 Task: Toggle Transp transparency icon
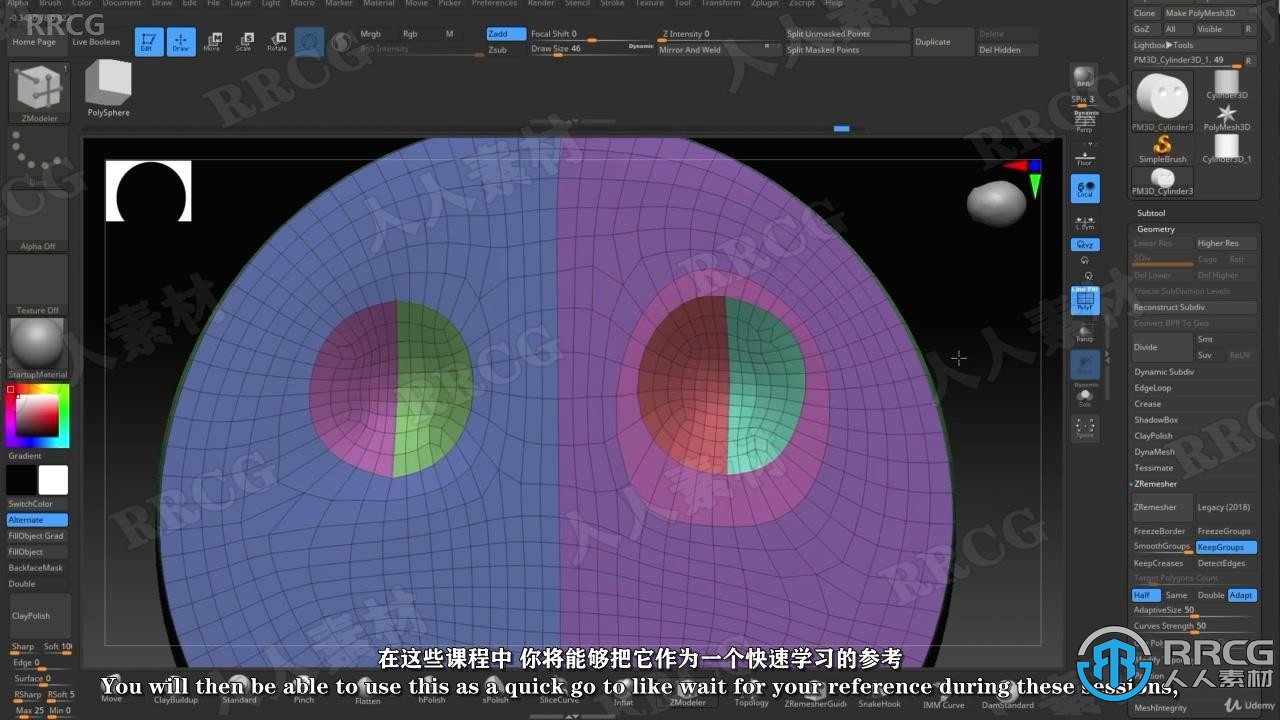click(x=1085, y=333)
